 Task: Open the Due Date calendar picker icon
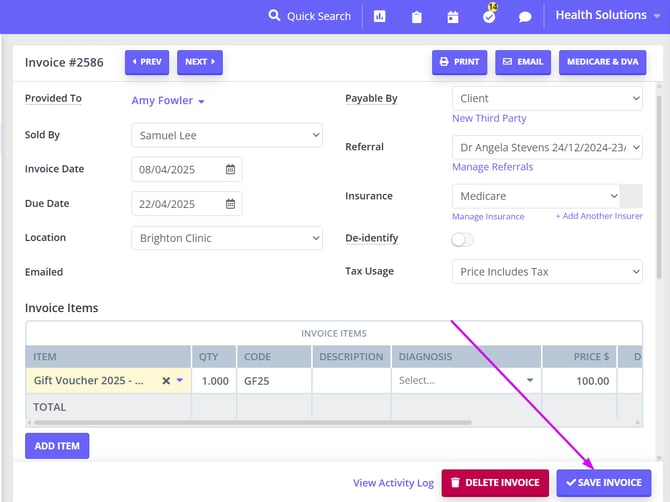click(230, 204)
